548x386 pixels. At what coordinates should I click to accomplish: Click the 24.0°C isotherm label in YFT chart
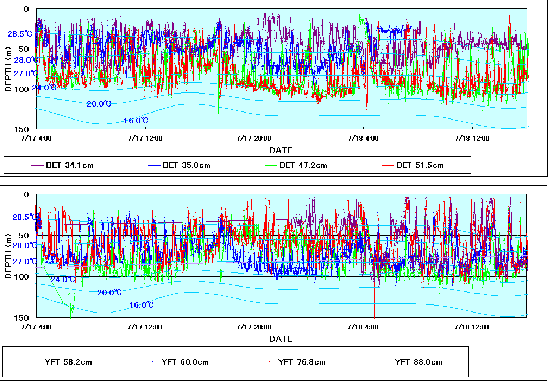tap(63, 280)
